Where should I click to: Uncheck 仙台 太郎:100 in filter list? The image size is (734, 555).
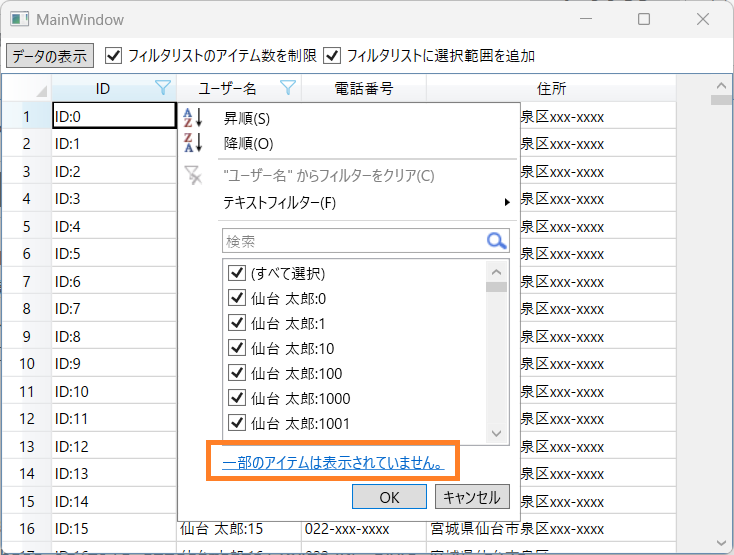click(x=236, y=373)
